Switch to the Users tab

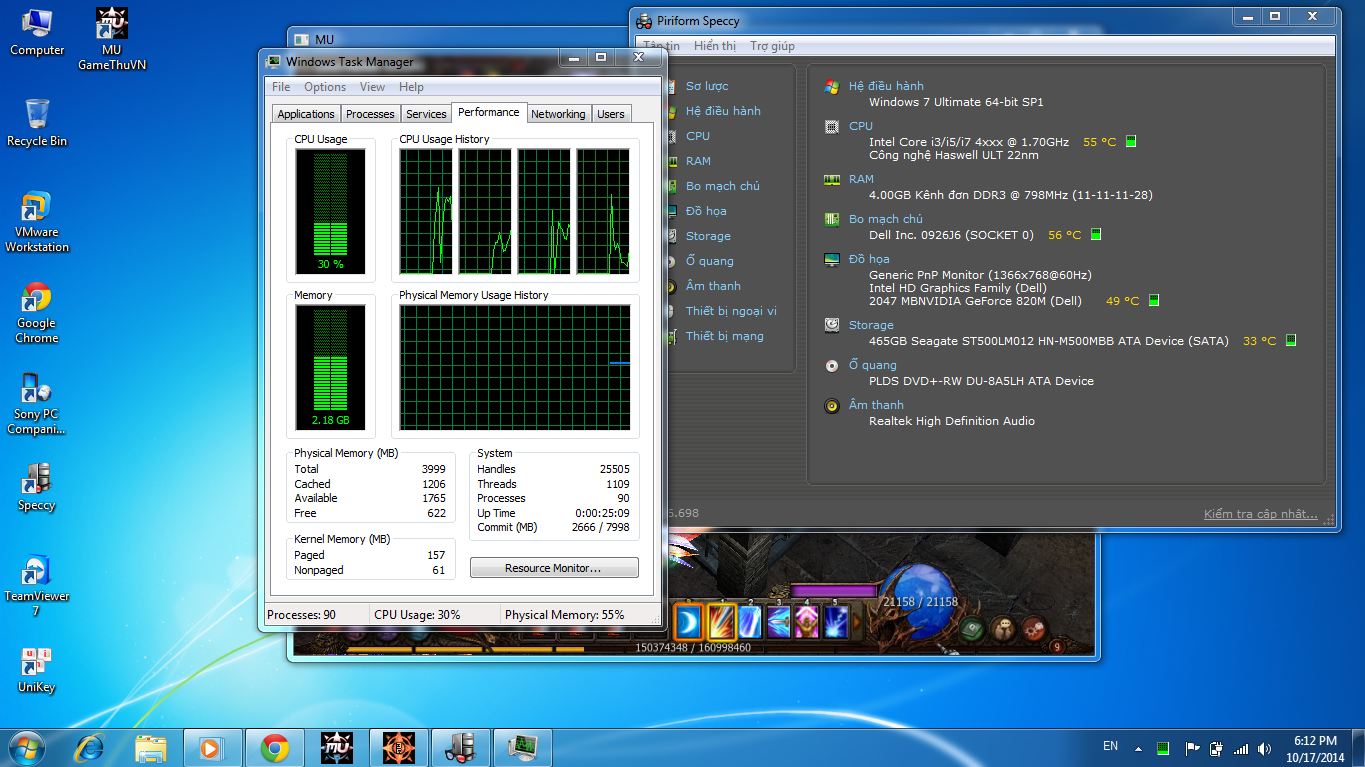pyautogui.click(x=610, y=114)
